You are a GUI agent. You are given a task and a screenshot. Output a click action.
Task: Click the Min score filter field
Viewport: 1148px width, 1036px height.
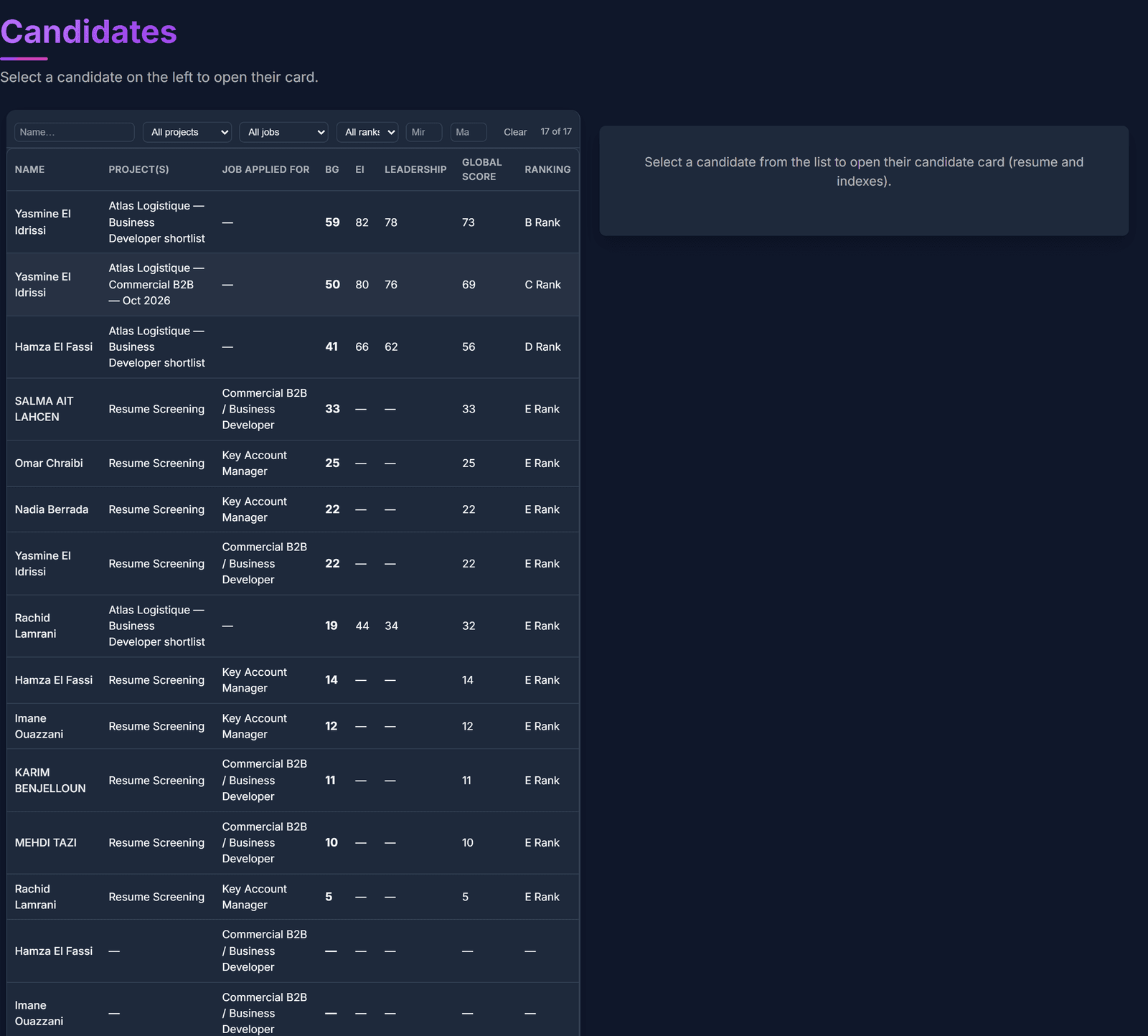point(424,132)
